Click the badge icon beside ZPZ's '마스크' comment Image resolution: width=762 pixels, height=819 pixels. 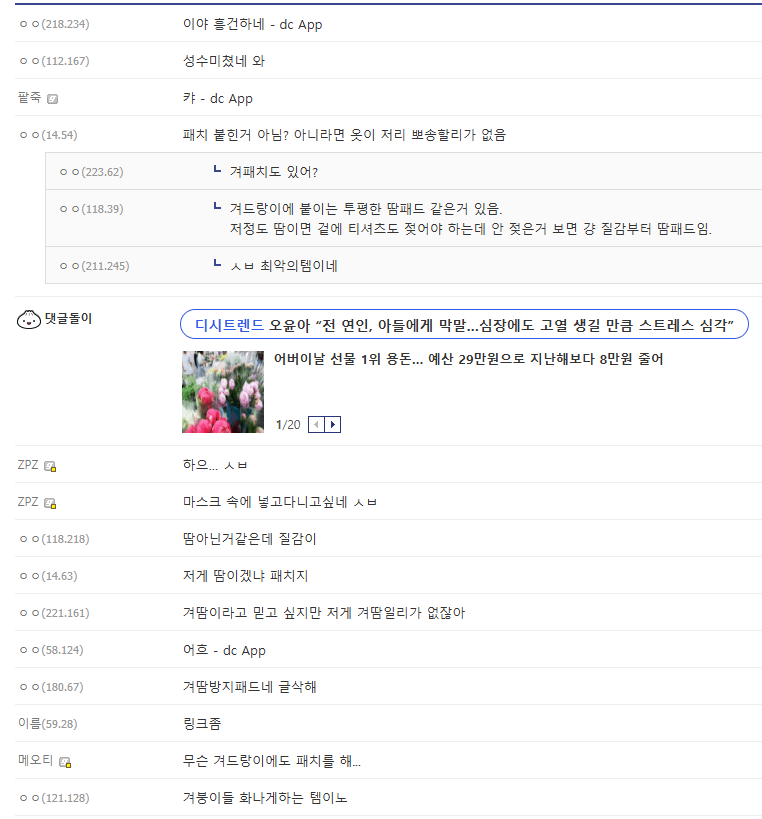point(50,503)
